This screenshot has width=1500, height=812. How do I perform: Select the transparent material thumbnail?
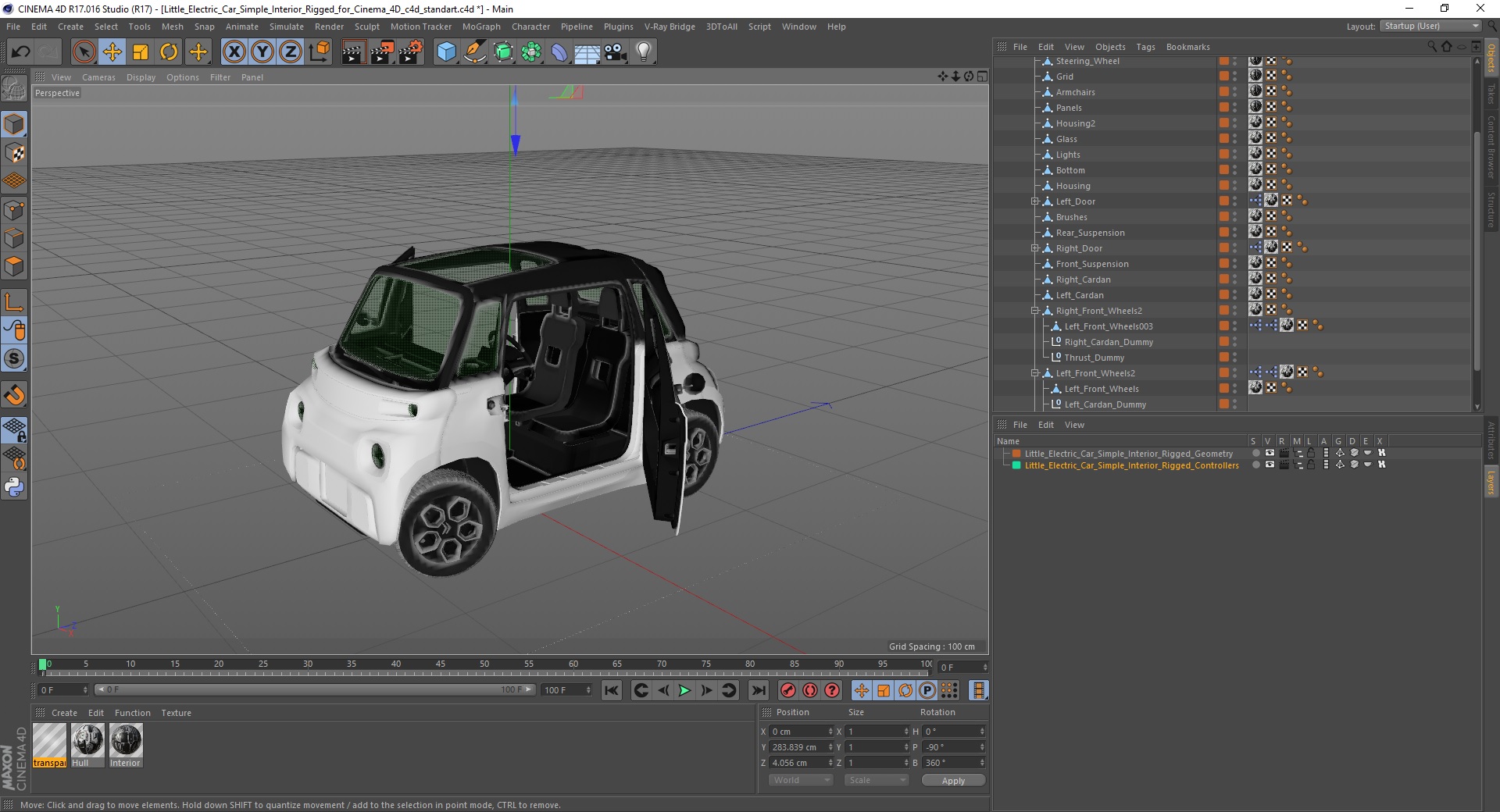(x=49, y=745)
